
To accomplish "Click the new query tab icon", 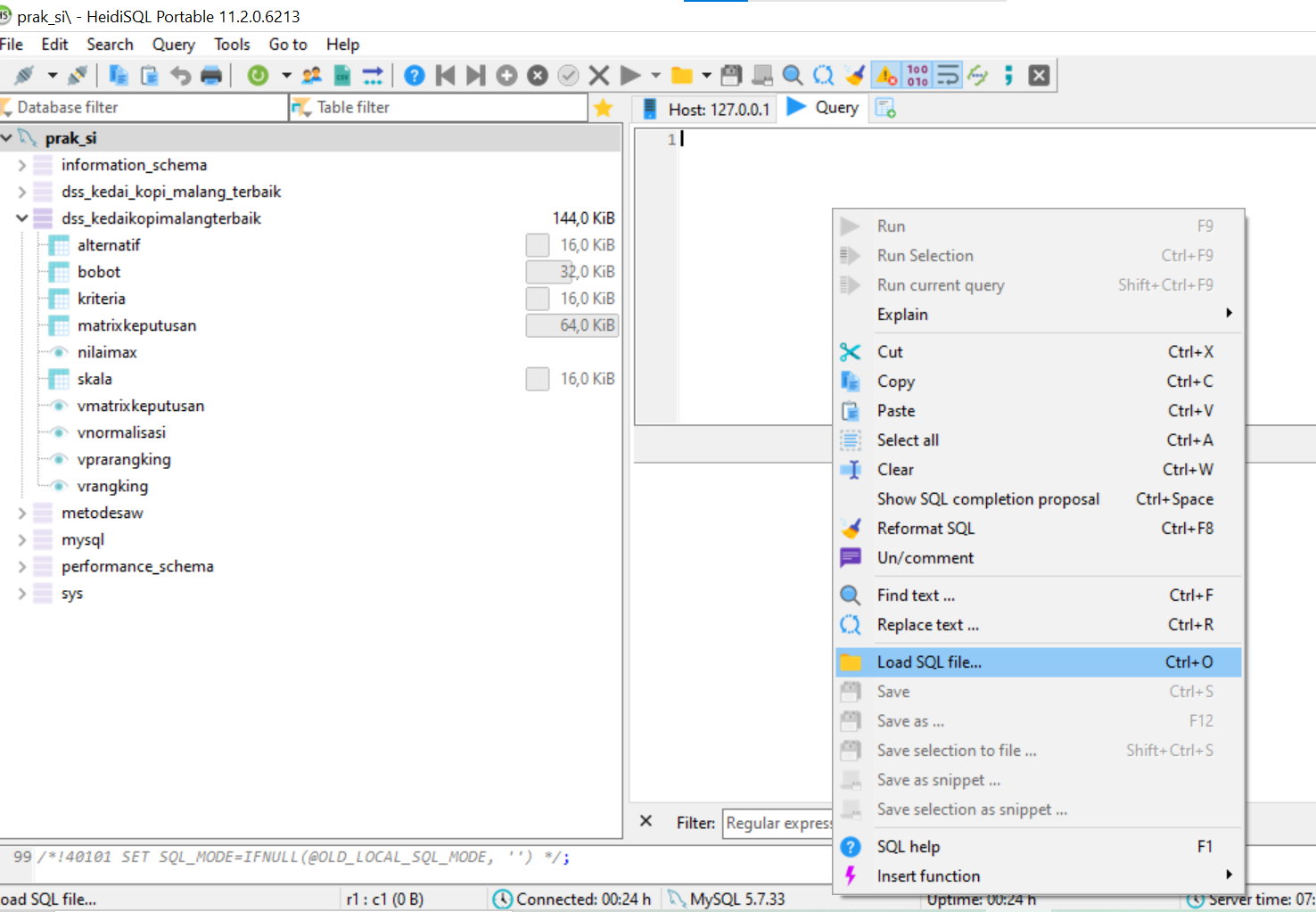I will 885,108.
